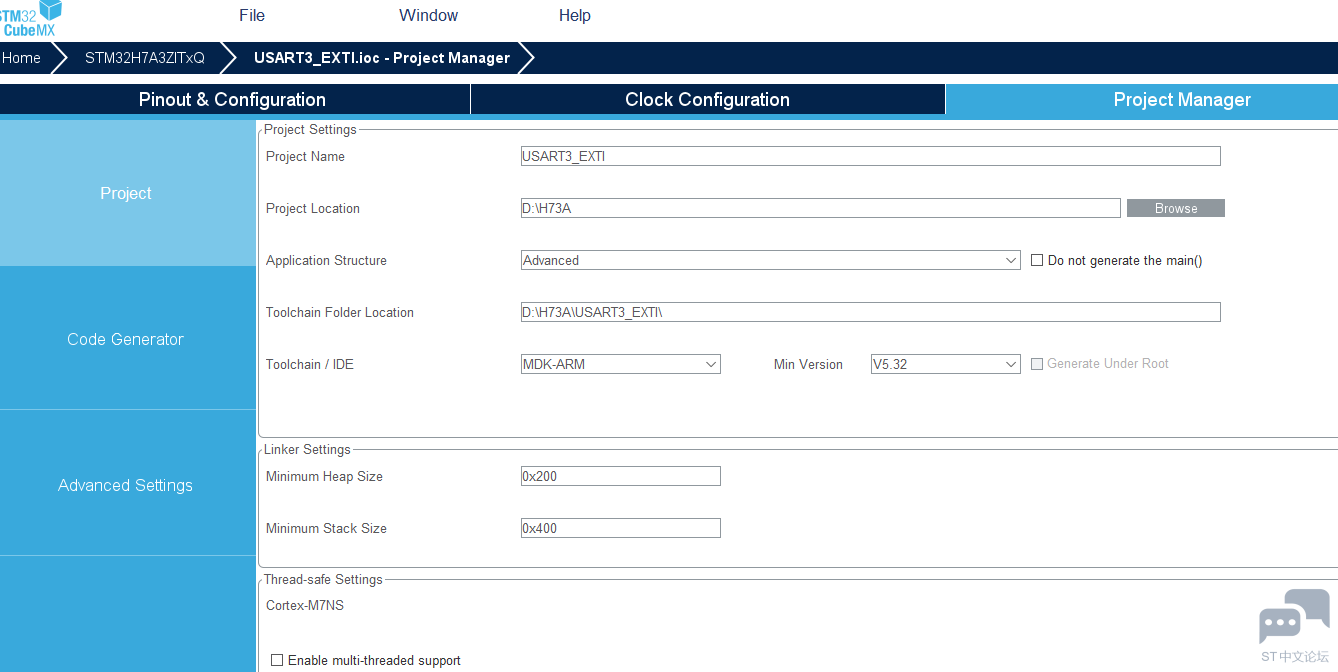Toggle the Generate Under Root checkbox
Screen dimensions: 1338x672
(1037, 364)
